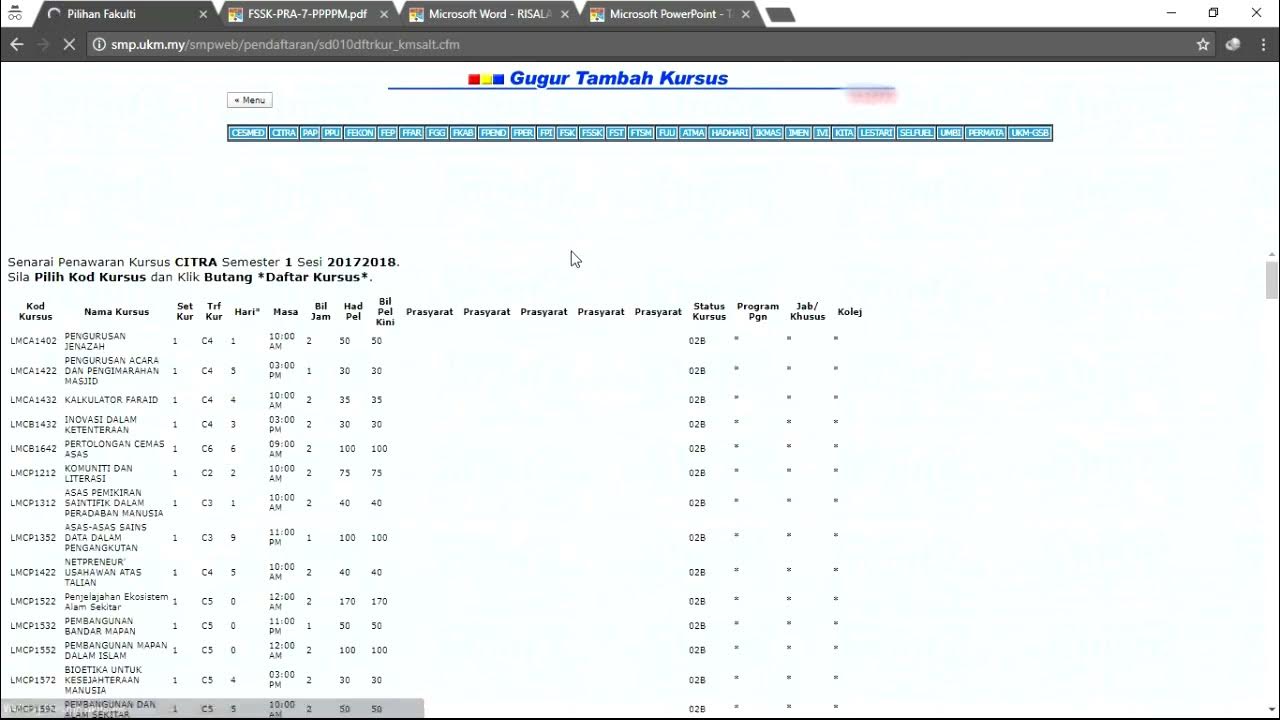Image resolution: width=1280 pixels, height=720 pixels.
Task: Click course code LMCA1402
Action: point(34,341)
